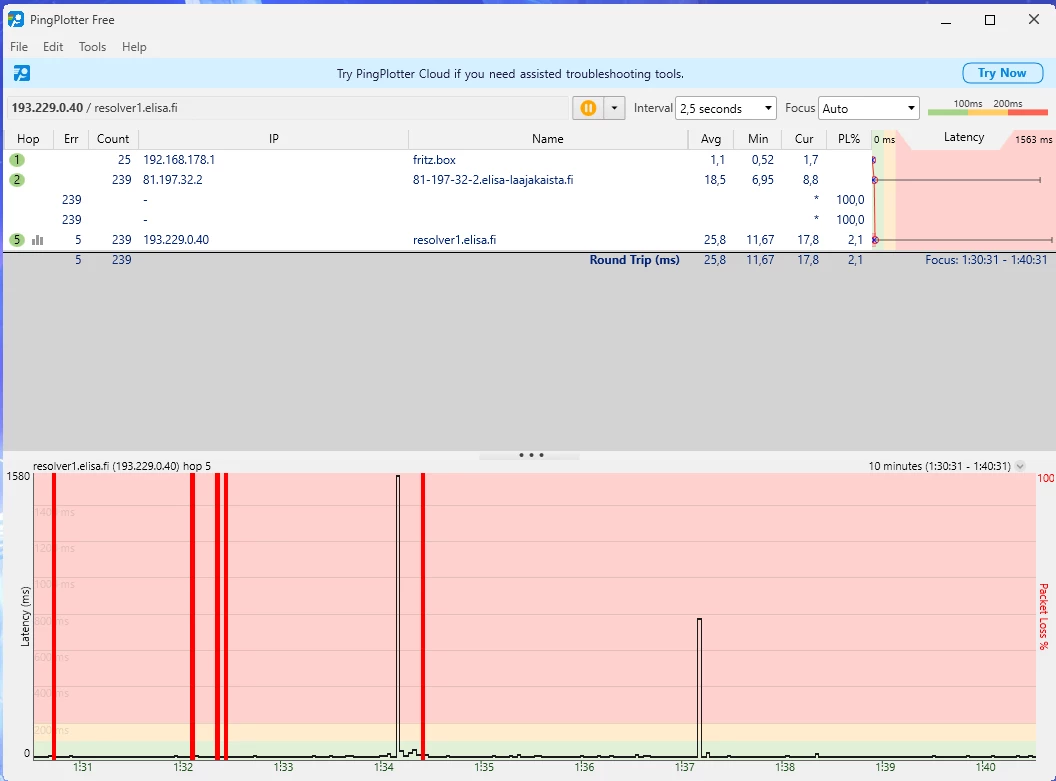Pause the trace with the orange pause button

point(588,108)
